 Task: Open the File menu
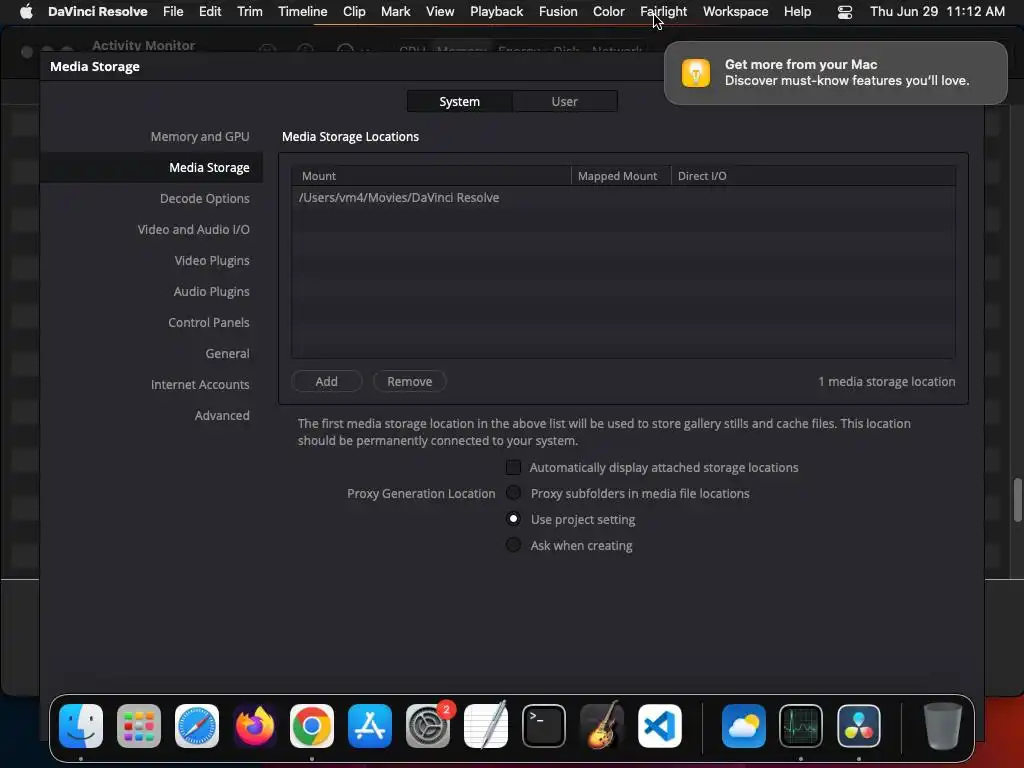click(x=173, y=11)
